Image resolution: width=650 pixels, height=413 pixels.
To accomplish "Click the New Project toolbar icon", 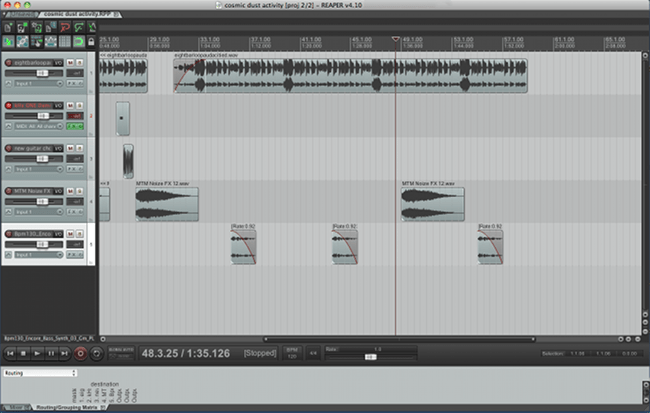I will [x=8, y=28].
